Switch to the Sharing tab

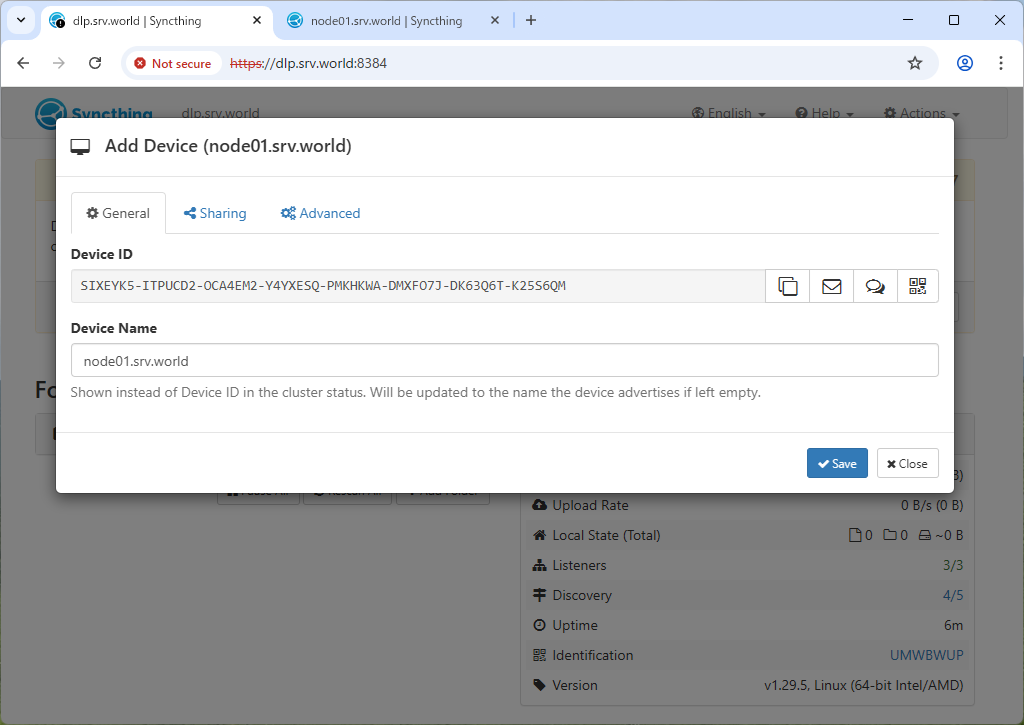click(x=215, y=213)
